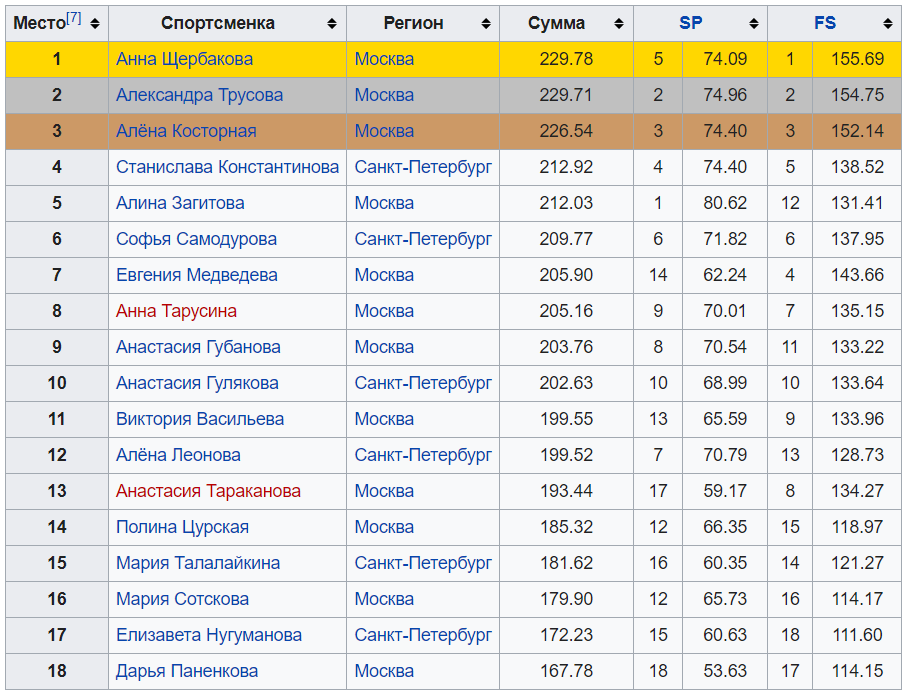Open Санкт-Петербург link in Софья Самодурова row
The height and width of the screenshot is (696, 906).
pyautogui.click(x=423, y=239)
